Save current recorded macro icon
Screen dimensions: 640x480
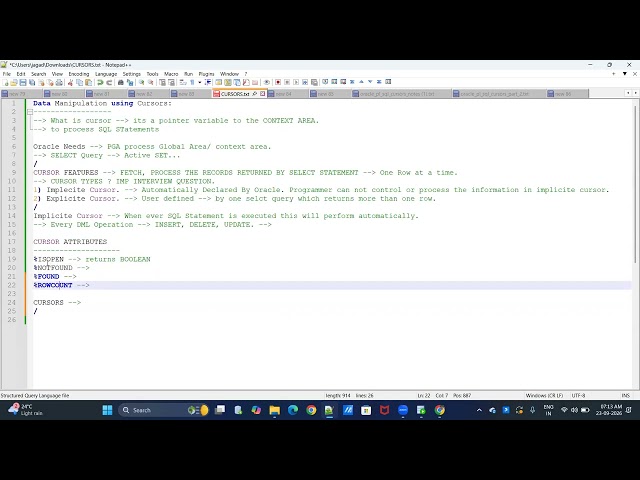click(x=314, y=82)
